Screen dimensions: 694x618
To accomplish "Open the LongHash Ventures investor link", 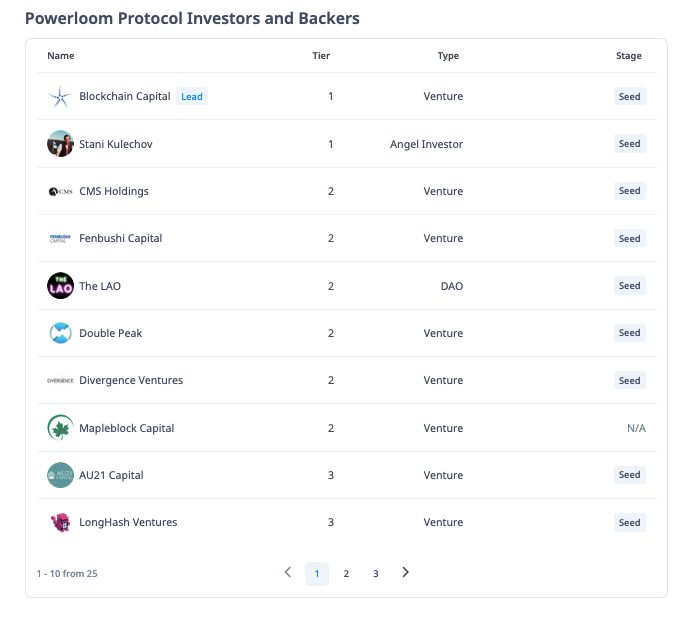I will pyautogui.click(x=128, y=522).
